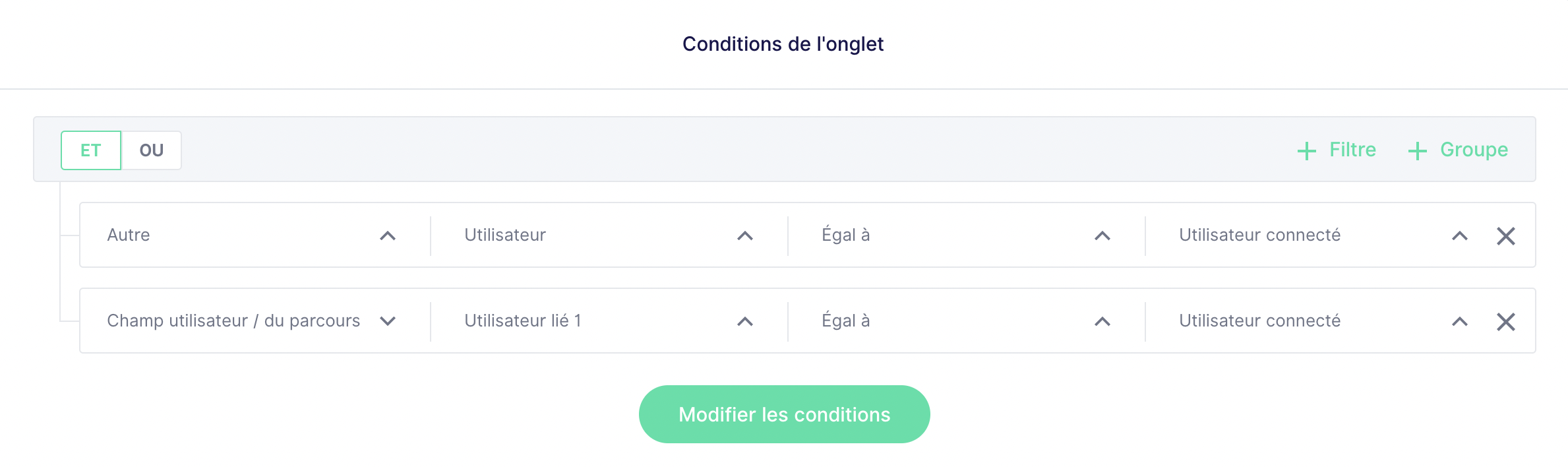The height and width of the screenshot is (467, 1568).
Task: Open first row Égal à operator dropdown
Action: pos(967,235)
